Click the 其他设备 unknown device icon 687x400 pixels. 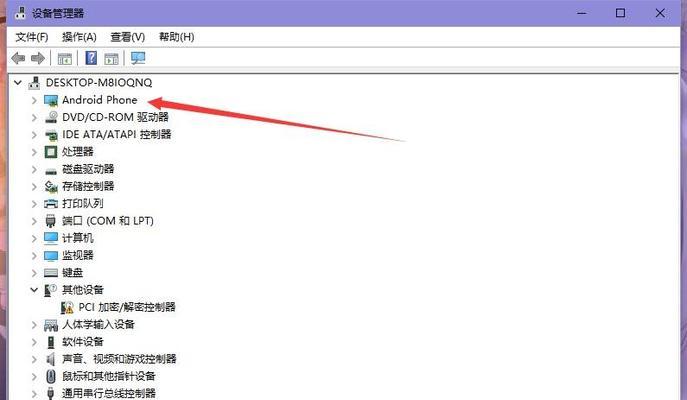(51, 290)
